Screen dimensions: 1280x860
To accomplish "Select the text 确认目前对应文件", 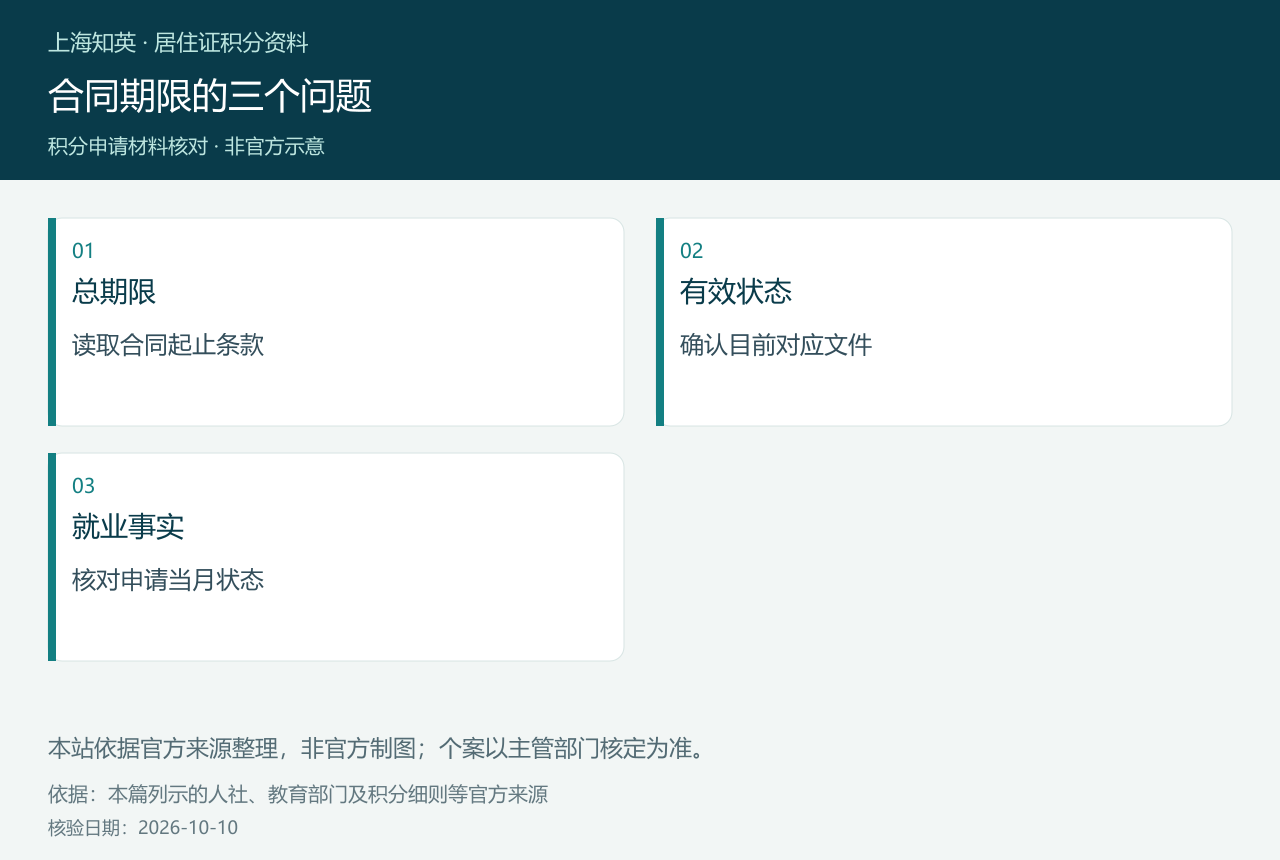I will point(776,345).
